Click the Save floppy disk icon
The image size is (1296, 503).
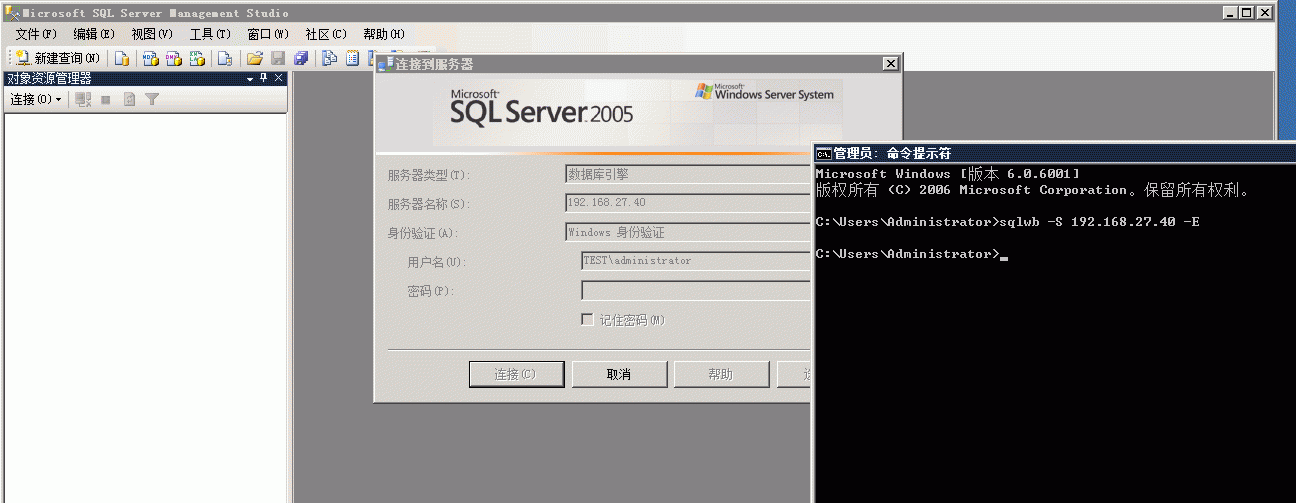pyautogui.click(x=278, y=58)
